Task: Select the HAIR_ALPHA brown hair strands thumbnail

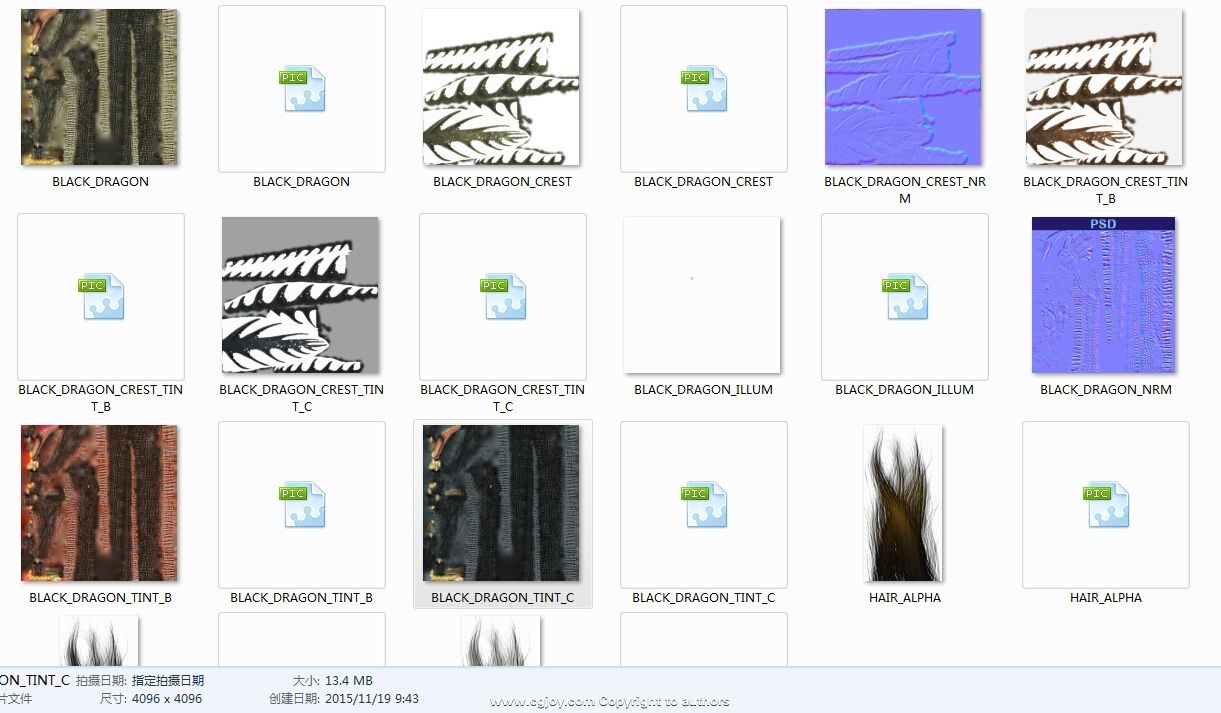Action: pyautogui.click(x=904, y=503)
